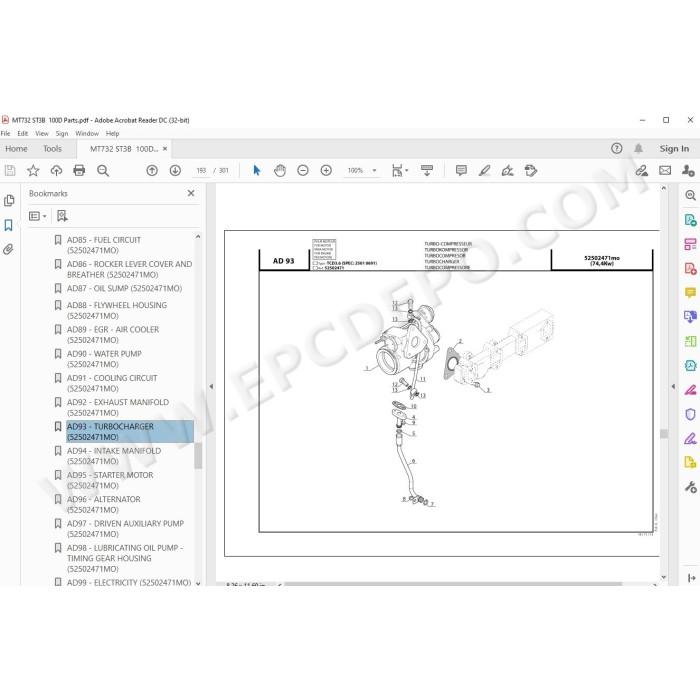Click document vertical scrollbar thumb
This screenshot has height=700, width=700.
tap(664, 433)
